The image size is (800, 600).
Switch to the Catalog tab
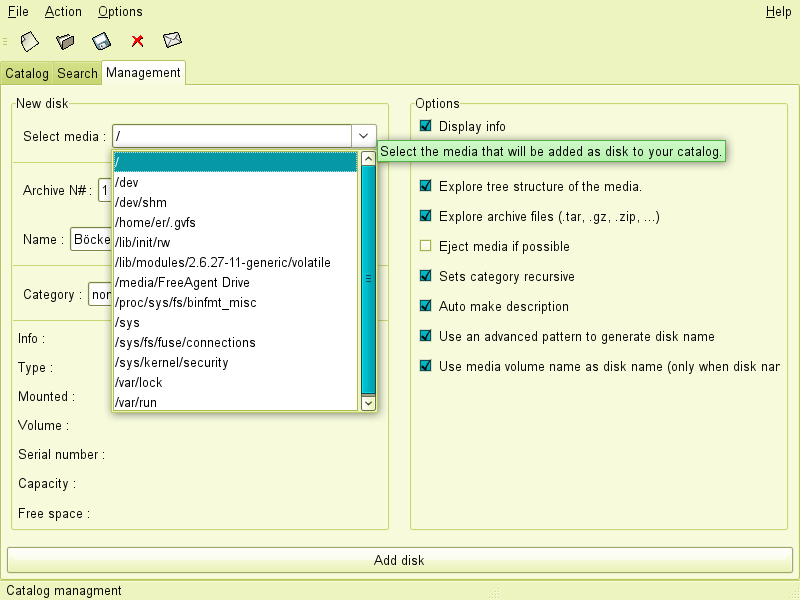(27, 73)
